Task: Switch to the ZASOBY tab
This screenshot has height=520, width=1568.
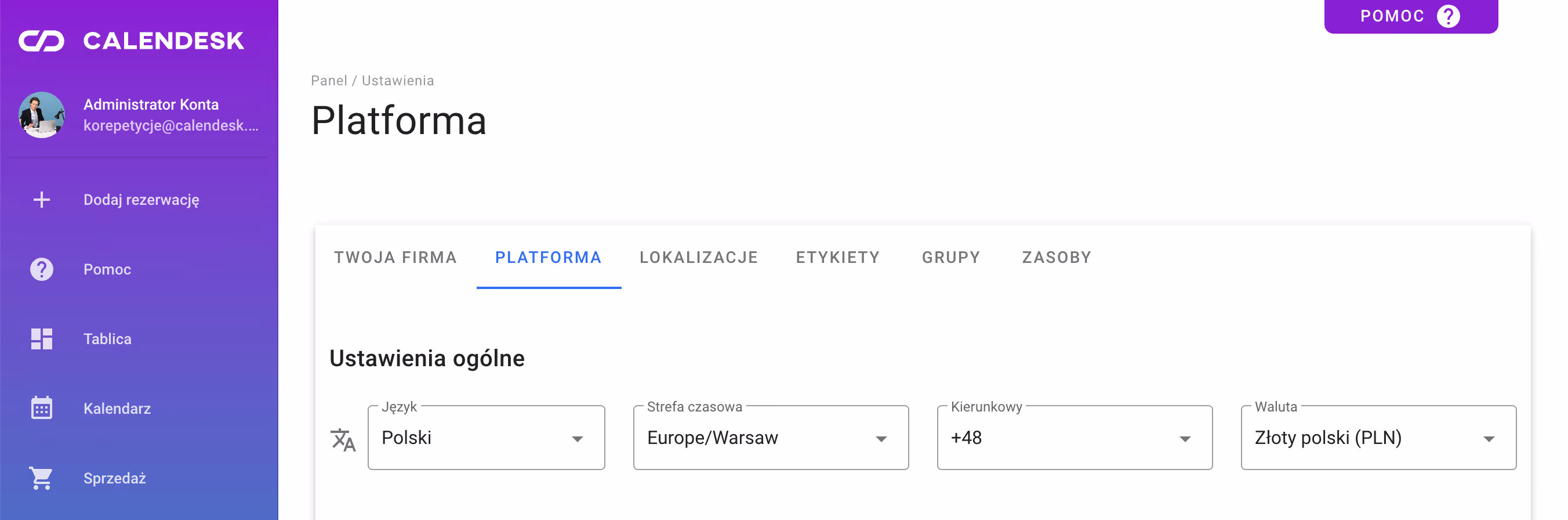Action: pyautogui.click(x=1057, y=258)
